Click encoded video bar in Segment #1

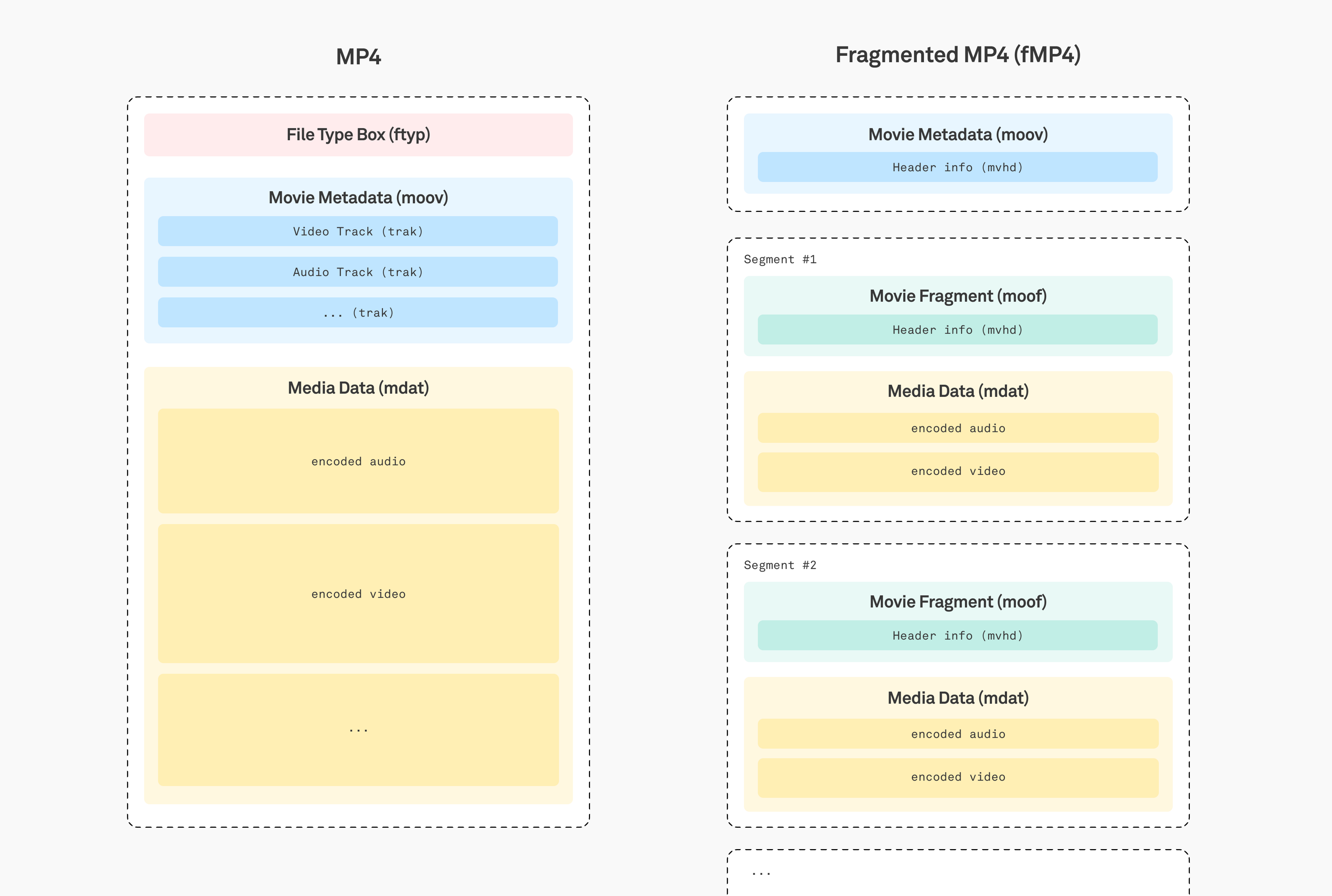pyautogui.click(x=958, y=471)
